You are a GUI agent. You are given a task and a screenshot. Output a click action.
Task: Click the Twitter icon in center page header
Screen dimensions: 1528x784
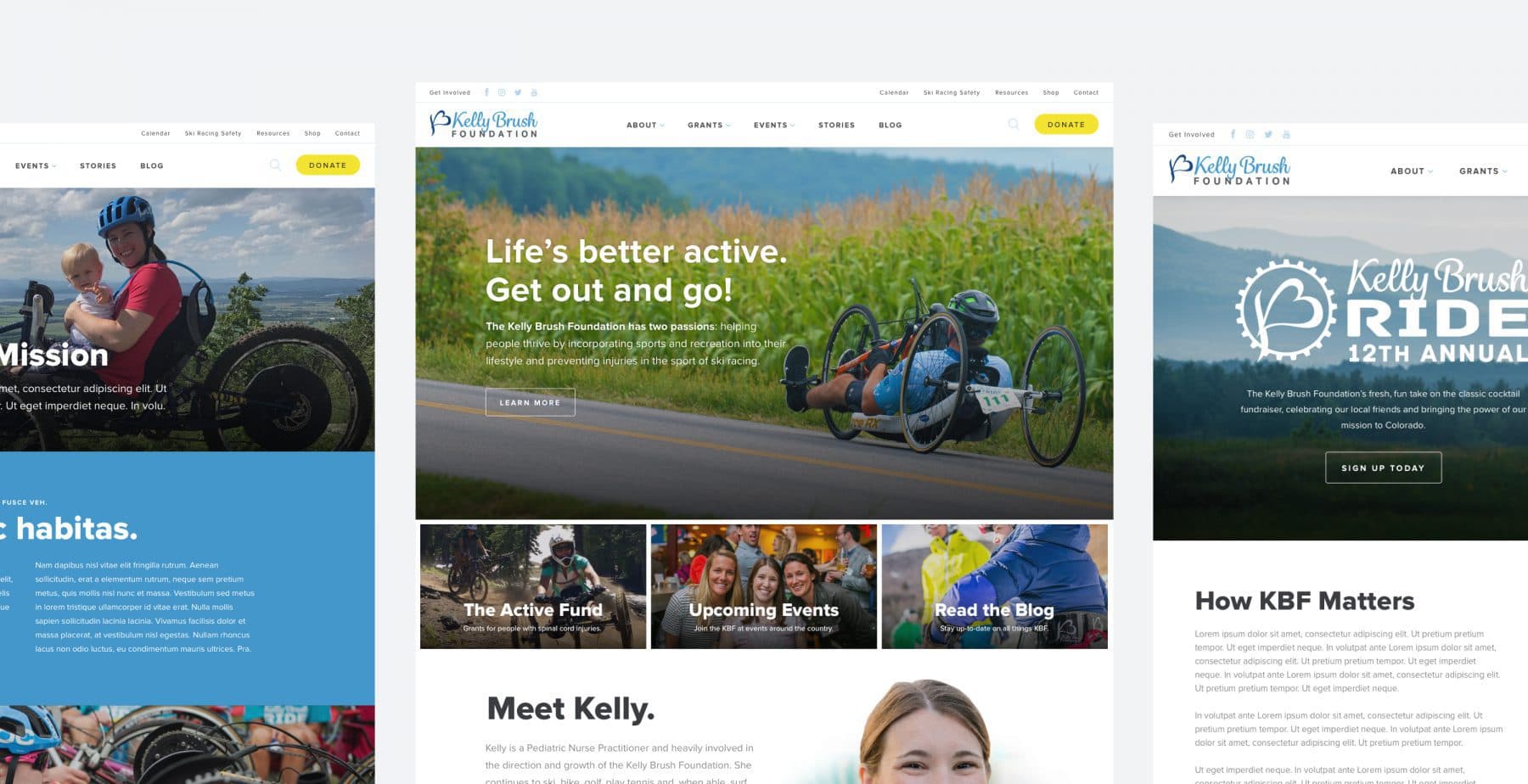[x=518, y=92]
